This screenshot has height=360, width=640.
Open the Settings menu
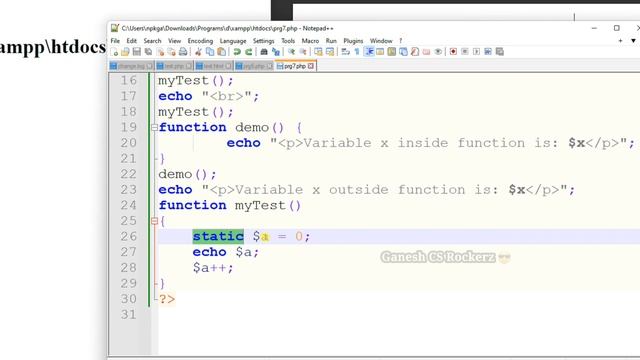coord(263,41)
